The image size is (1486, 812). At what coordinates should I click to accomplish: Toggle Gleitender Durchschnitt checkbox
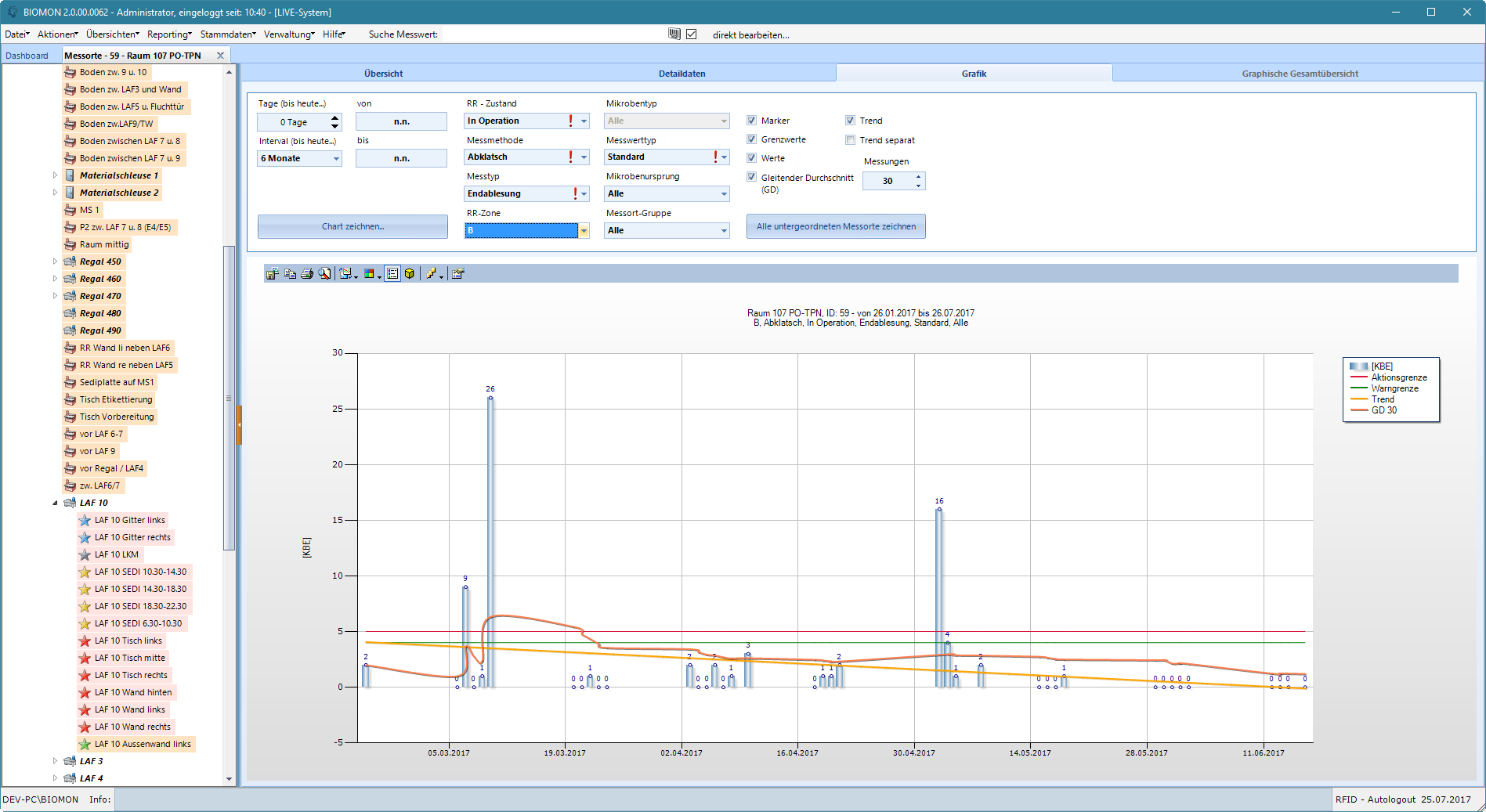point(751,177)
